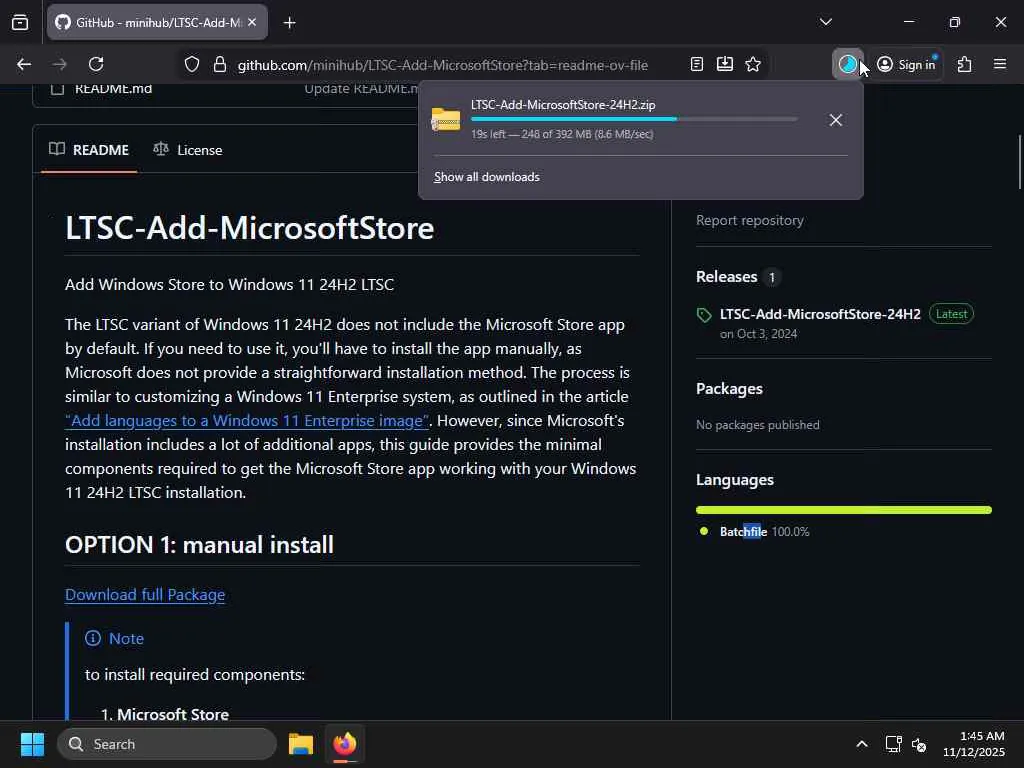Open the tracking protection shield
Image resolution: width=1024 pixels, height=768 pixels.
(191, 65)
